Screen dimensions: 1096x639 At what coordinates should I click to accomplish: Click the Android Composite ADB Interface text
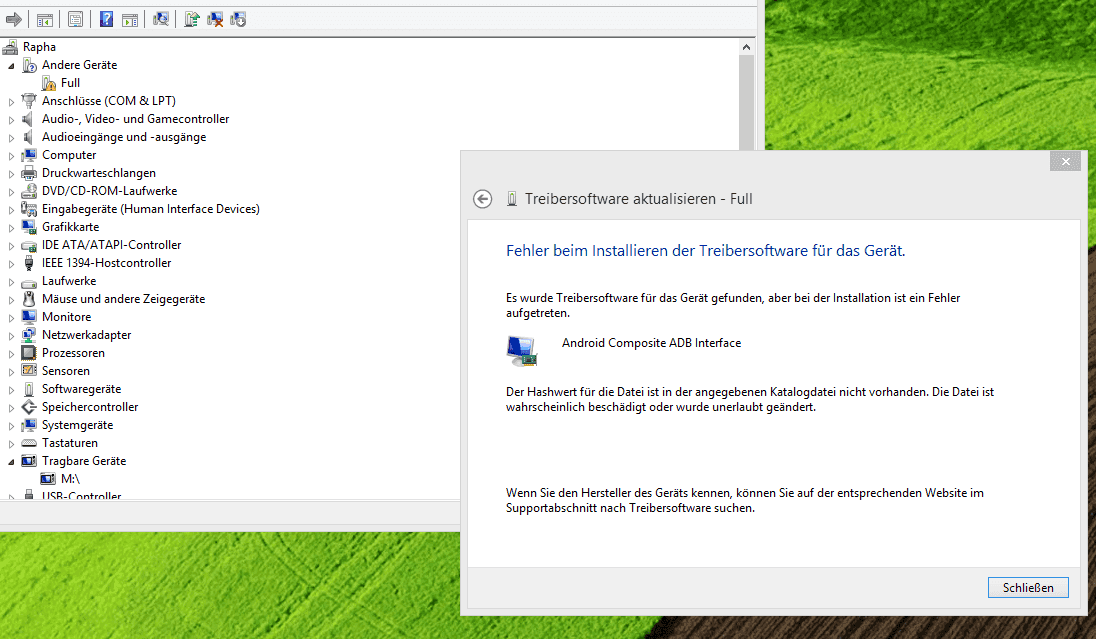point(651,343)
